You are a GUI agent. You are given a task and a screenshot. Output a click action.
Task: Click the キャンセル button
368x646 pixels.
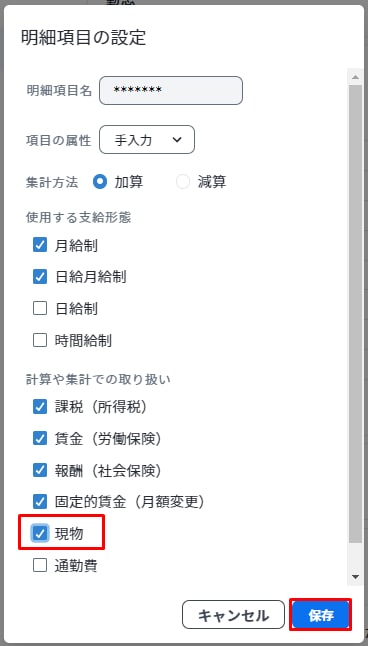coord(233,616)
